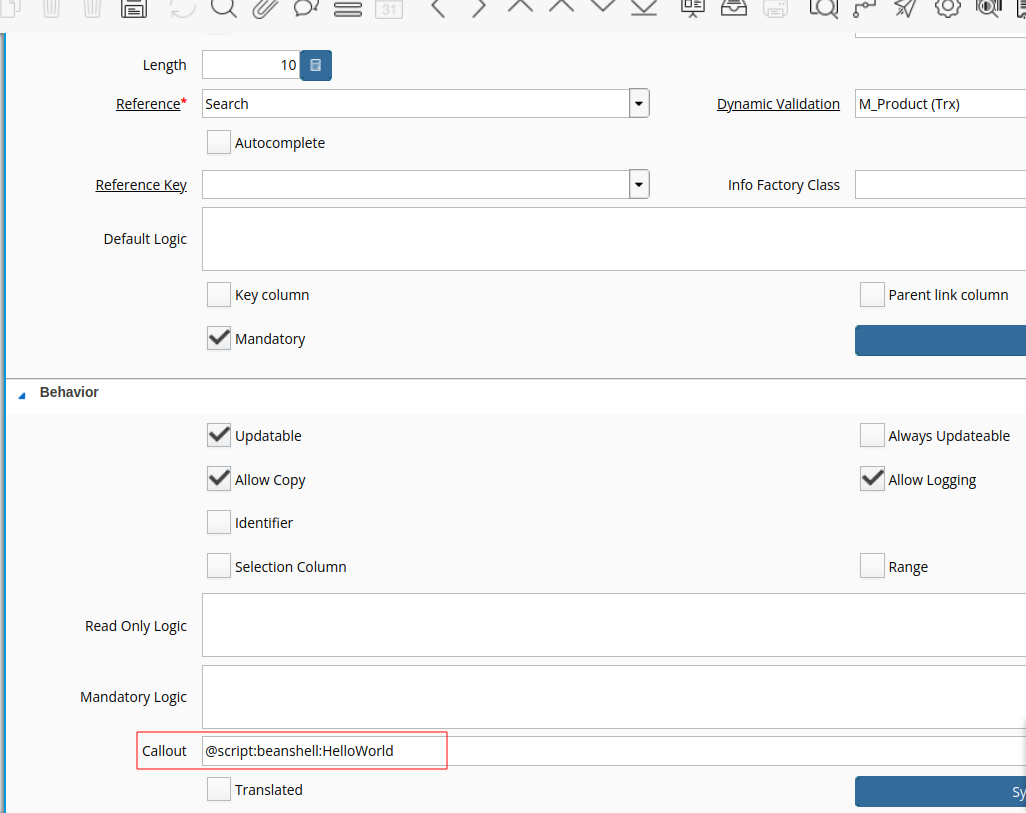Screen dimensions: 1026x813
Task: Tick the Parent link column checkbox
Action: 872,295
